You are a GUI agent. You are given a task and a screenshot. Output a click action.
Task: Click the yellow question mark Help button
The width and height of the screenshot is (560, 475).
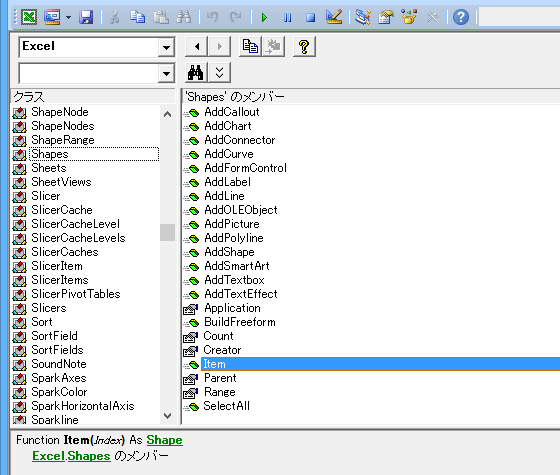click(x=304, y=46)
